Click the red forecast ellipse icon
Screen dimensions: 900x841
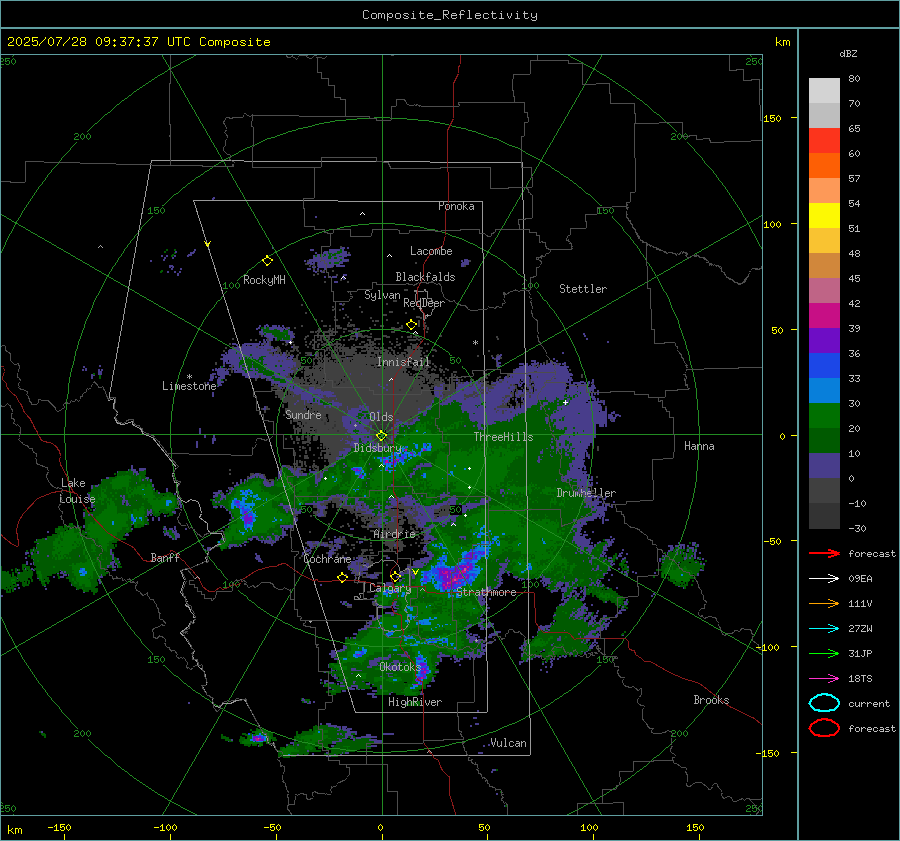coord(824,728)
